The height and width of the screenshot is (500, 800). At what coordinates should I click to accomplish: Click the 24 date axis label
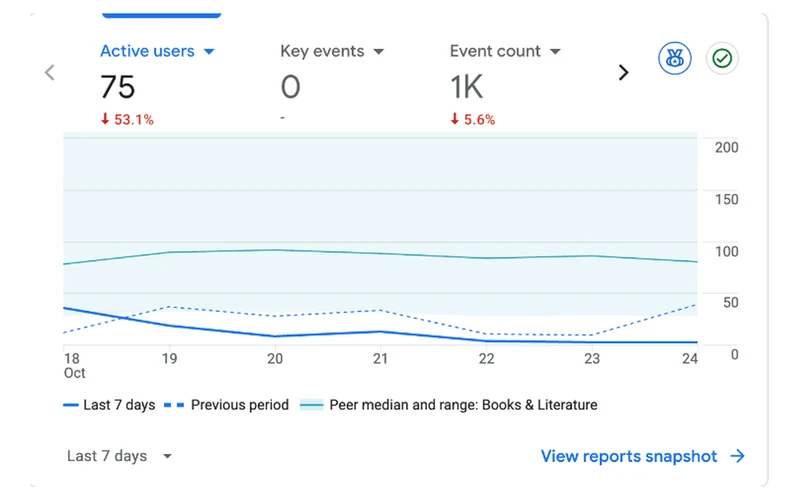(x=690, y=359)
